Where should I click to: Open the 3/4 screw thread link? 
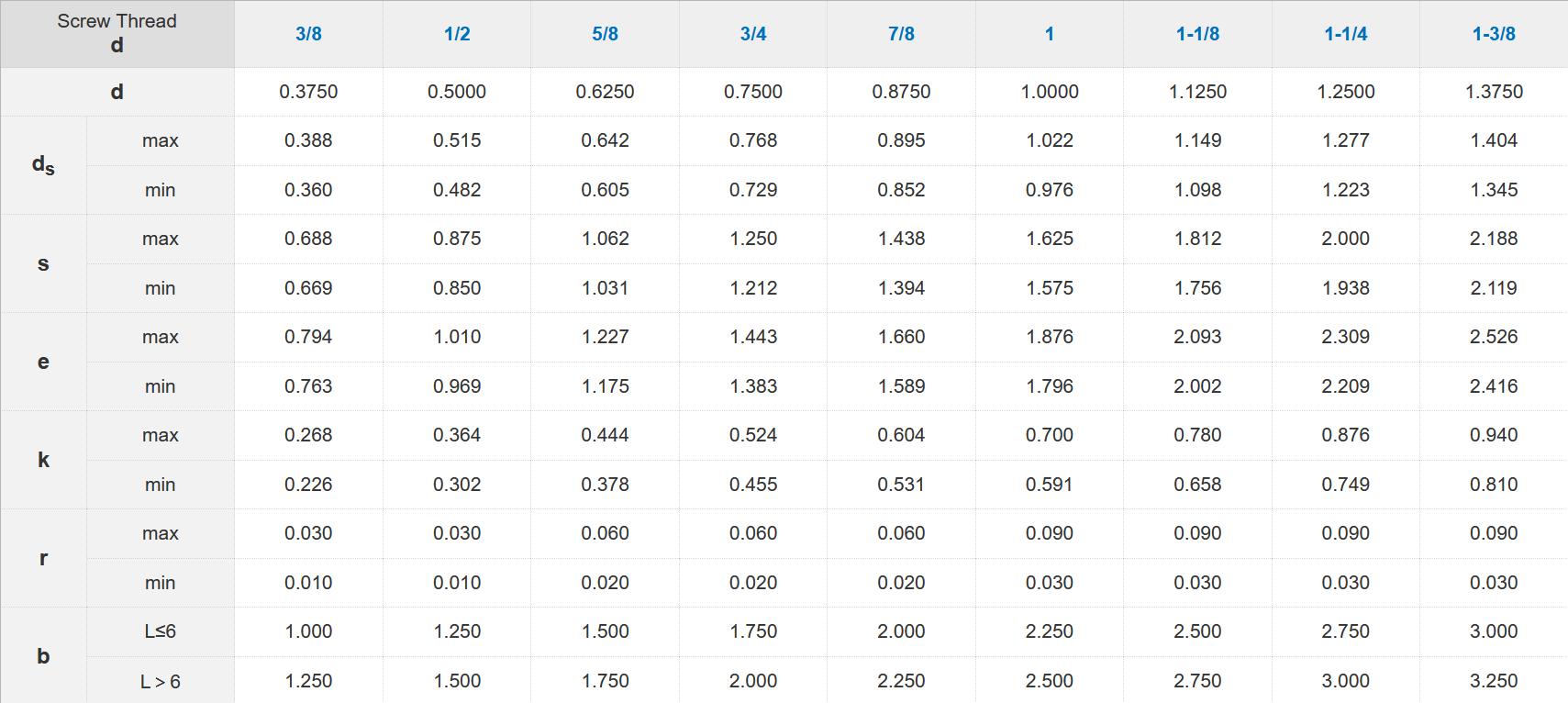click(753, 34)
